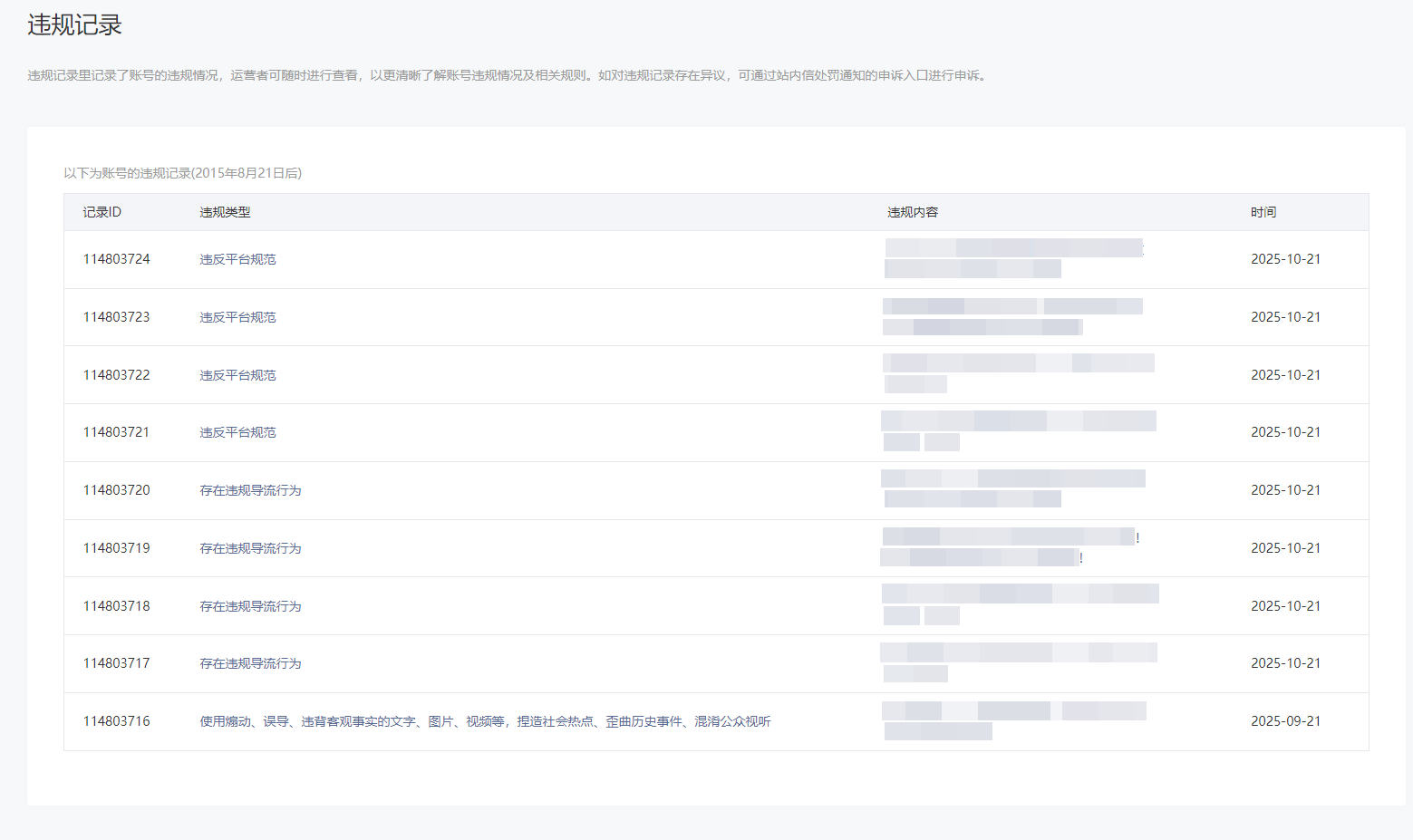Click the 时间 column header

1263,212
